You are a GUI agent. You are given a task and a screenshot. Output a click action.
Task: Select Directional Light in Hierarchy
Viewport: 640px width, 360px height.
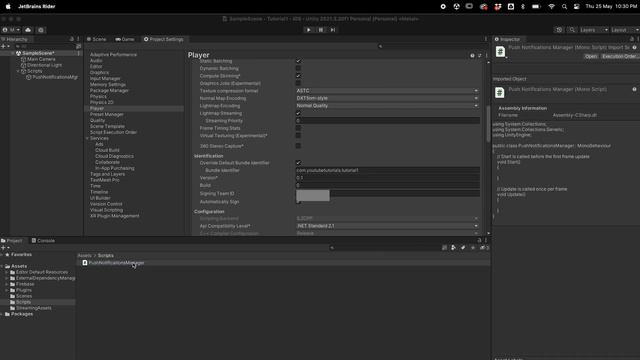pyautogui.click(x=41, y=65)
